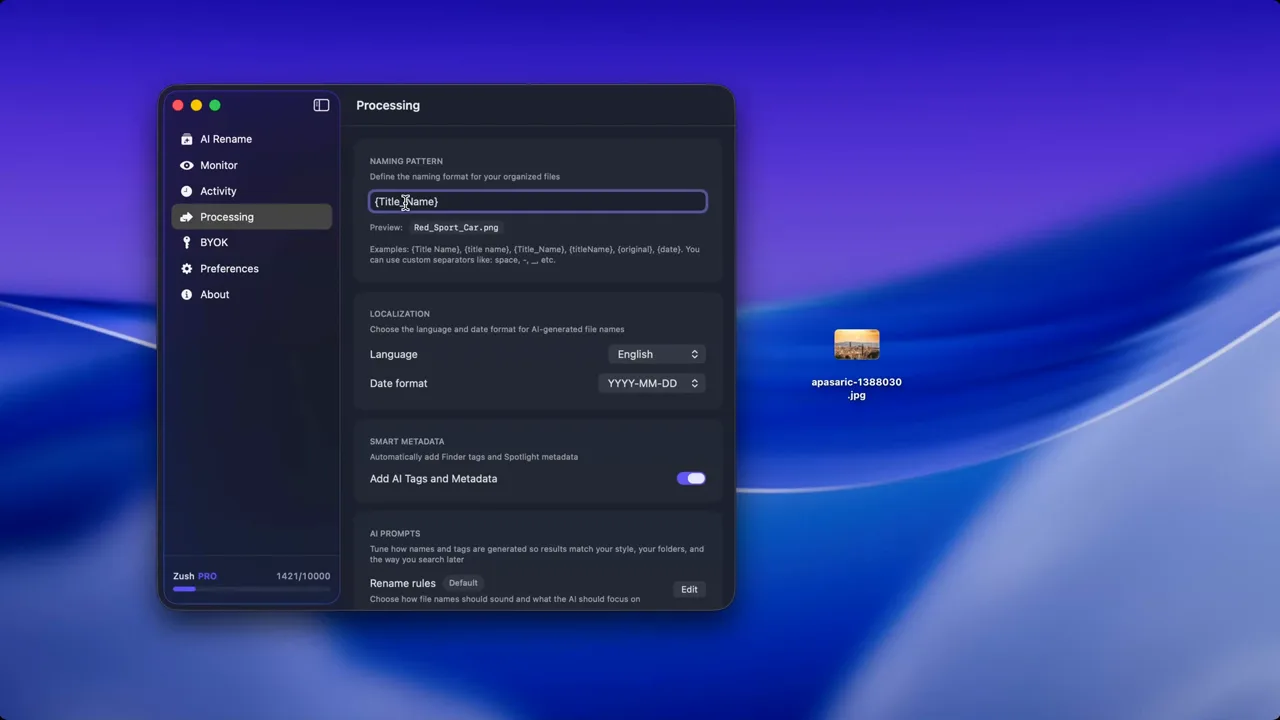Minimize the Zush window with yellow button
This screenshot has width=1280, height=720.
196,105
